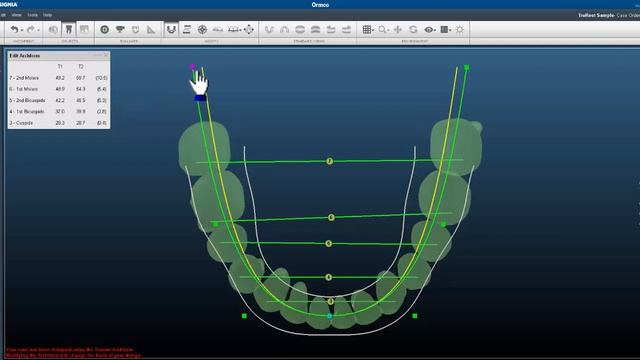640x360 pixels.
Task: Click the Edit Archform panel title
Action: point(25,56)
